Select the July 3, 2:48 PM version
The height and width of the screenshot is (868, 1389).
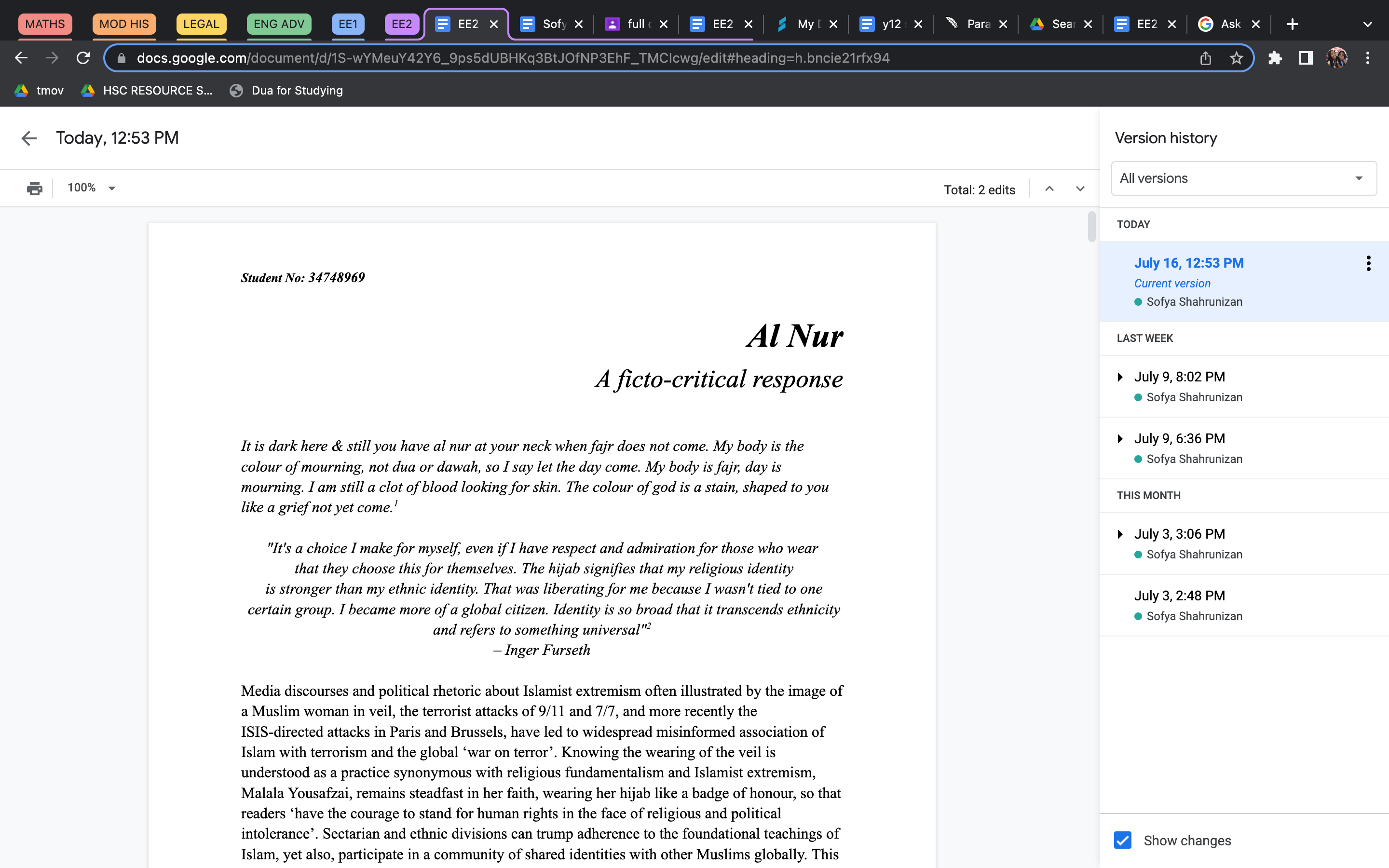(x=1180, y=596)
